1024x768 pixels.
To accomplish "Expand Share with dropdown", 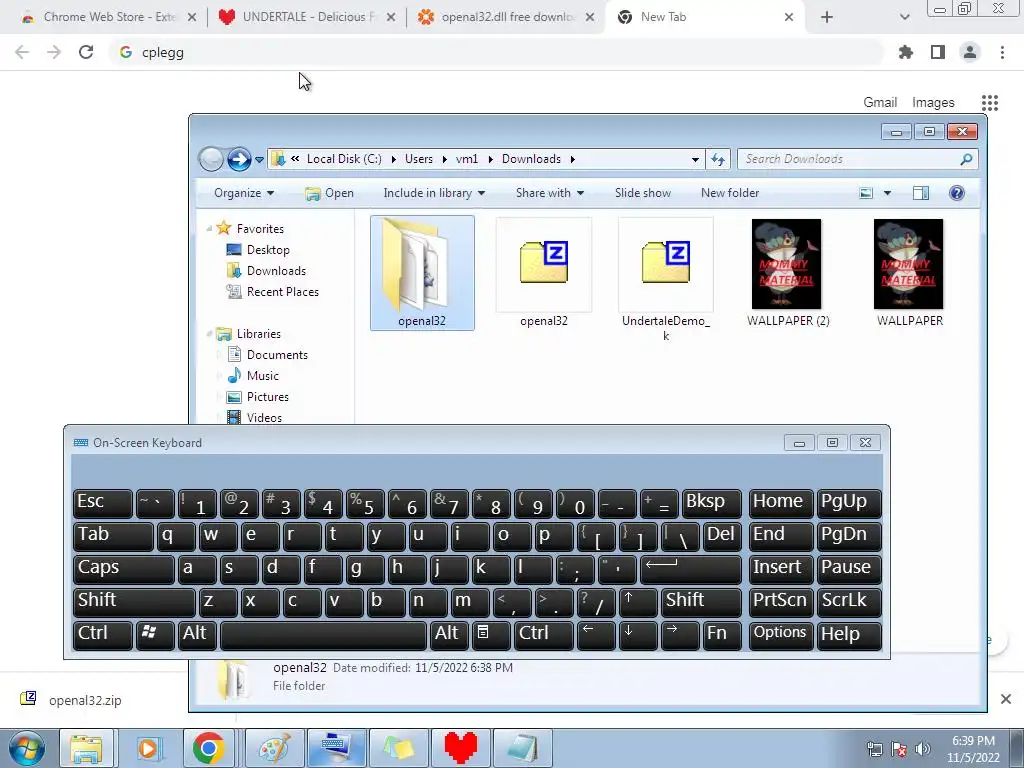I will [x=550, y=193].
